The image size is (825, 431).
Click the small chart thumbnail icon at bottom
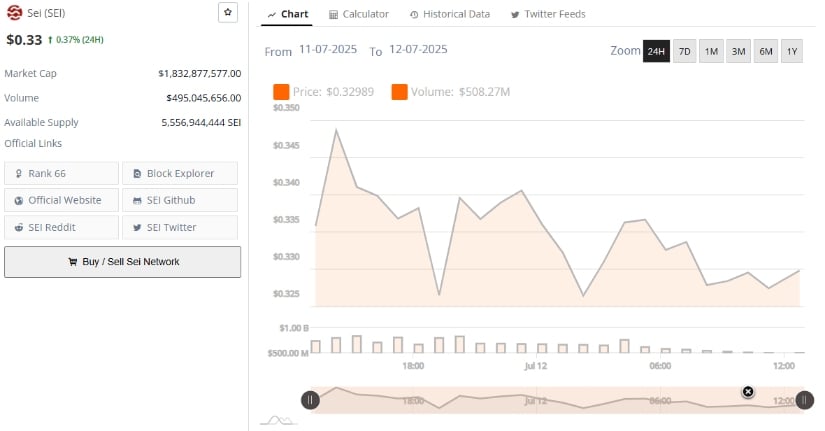pyautogui.click(x=279, y=420)
